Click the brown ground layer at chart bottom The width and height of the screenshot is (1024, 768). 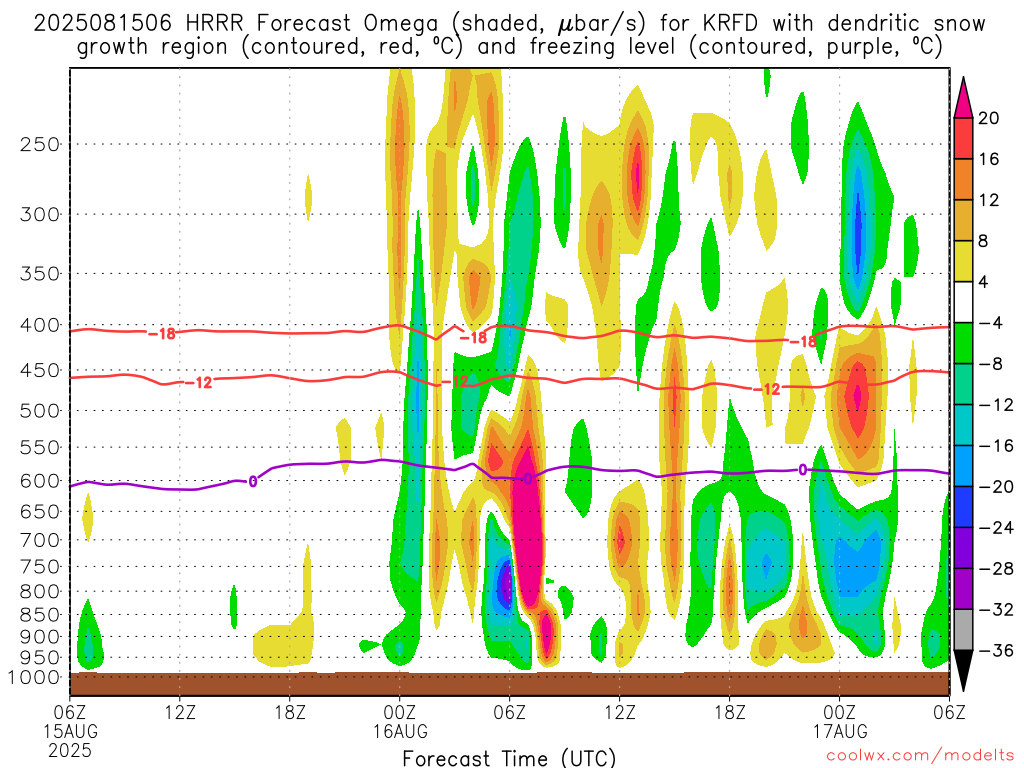point(509,684)
